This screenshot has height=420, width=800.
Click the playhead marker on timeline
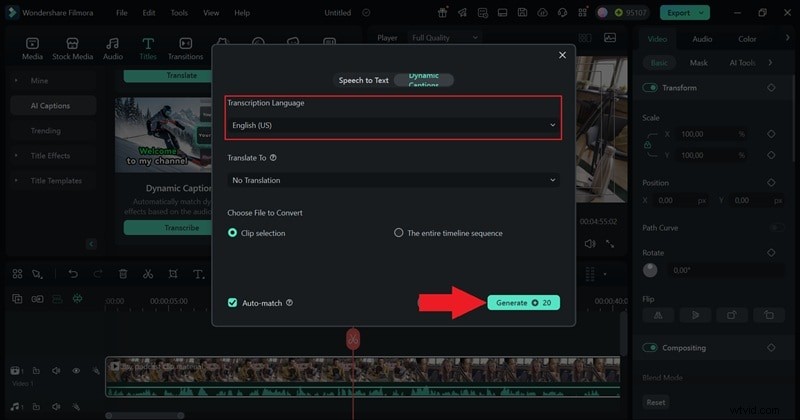tap(353, 339)
